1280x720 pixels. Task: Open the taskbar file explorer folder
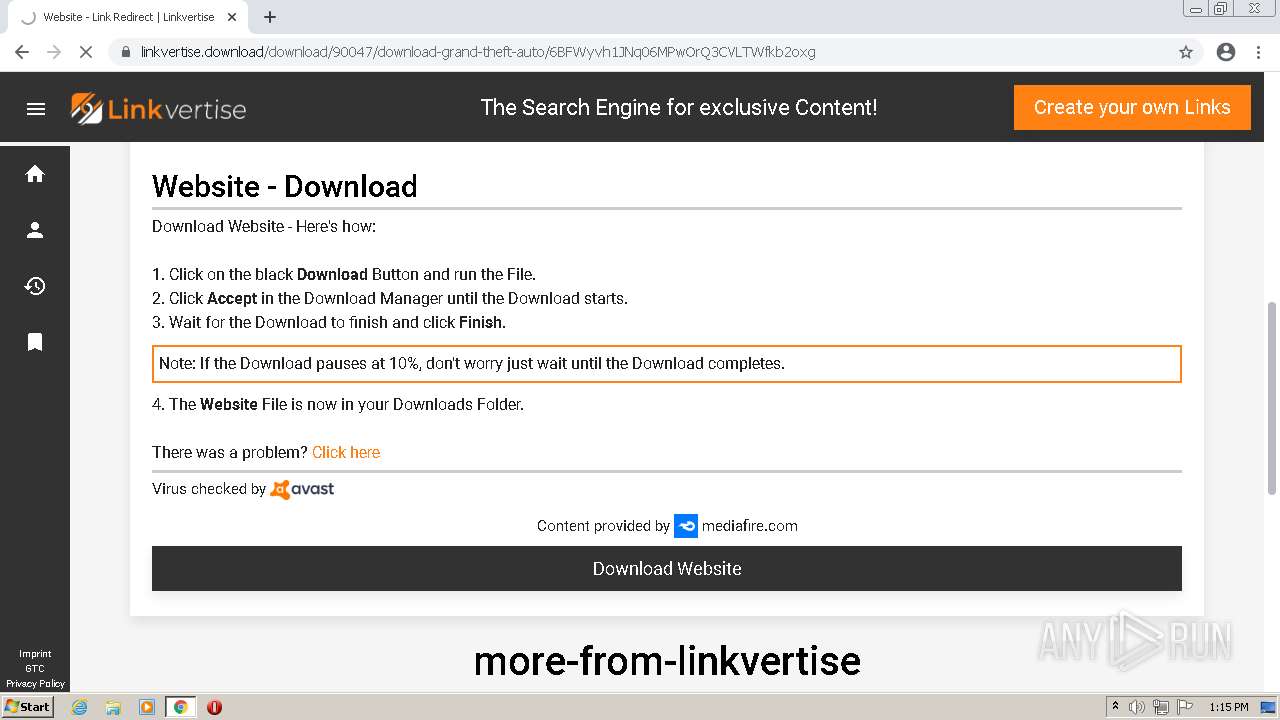(113, 707)
